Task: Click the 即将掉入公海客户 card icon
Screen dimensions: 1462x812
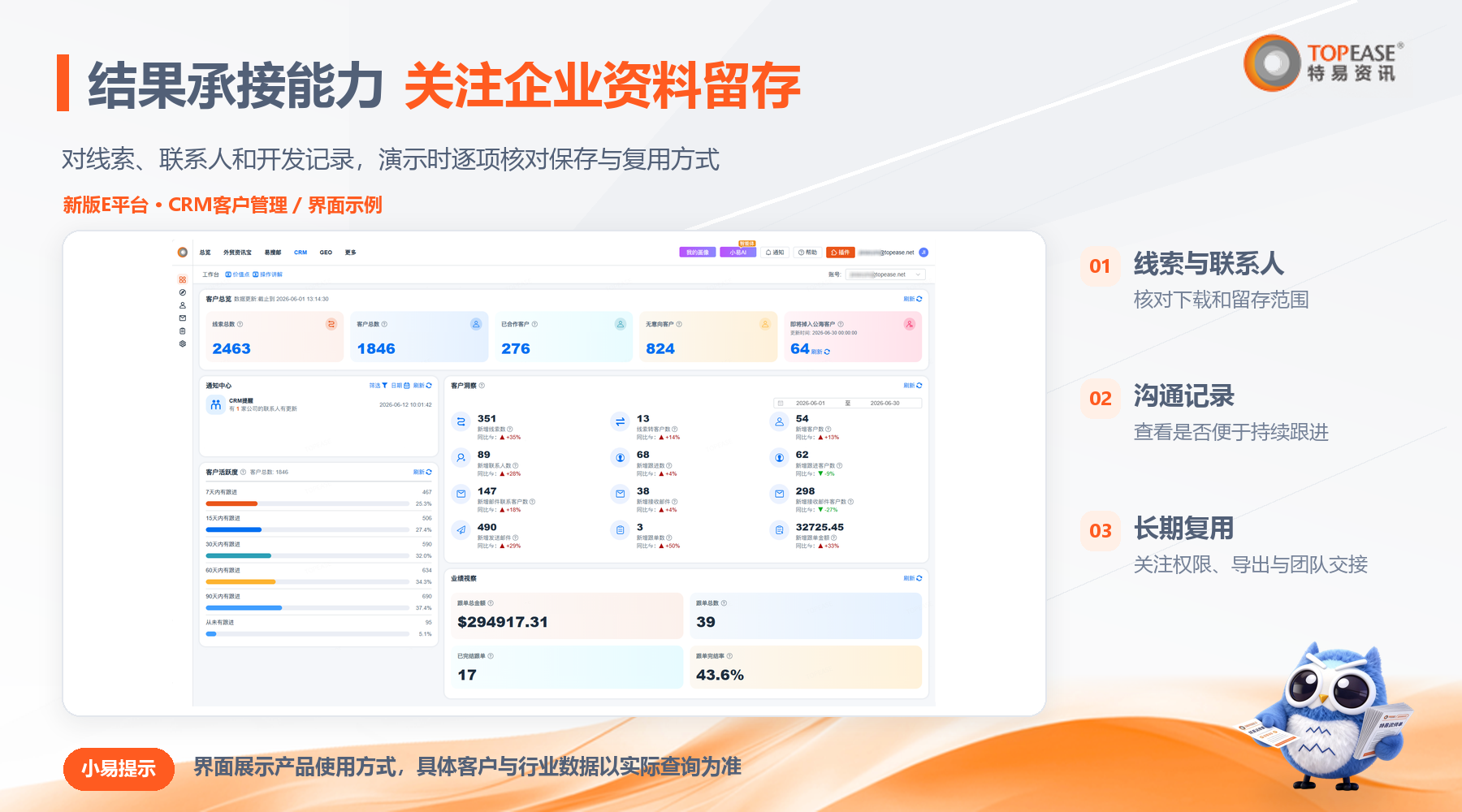Action: coord(910,324)
